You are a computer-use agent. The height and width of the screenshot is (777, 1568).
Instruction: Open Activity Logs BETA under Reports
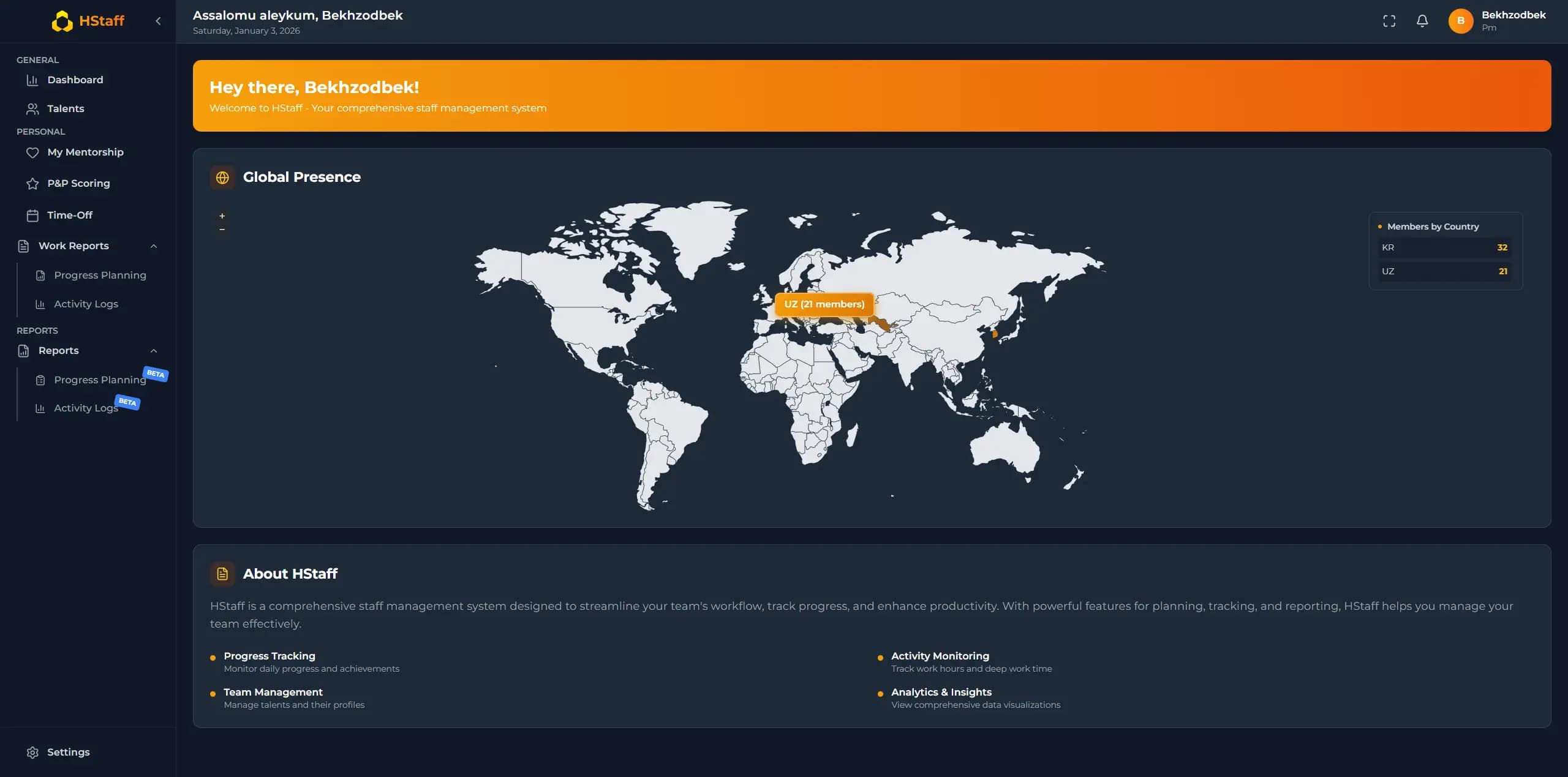point(86,408)
